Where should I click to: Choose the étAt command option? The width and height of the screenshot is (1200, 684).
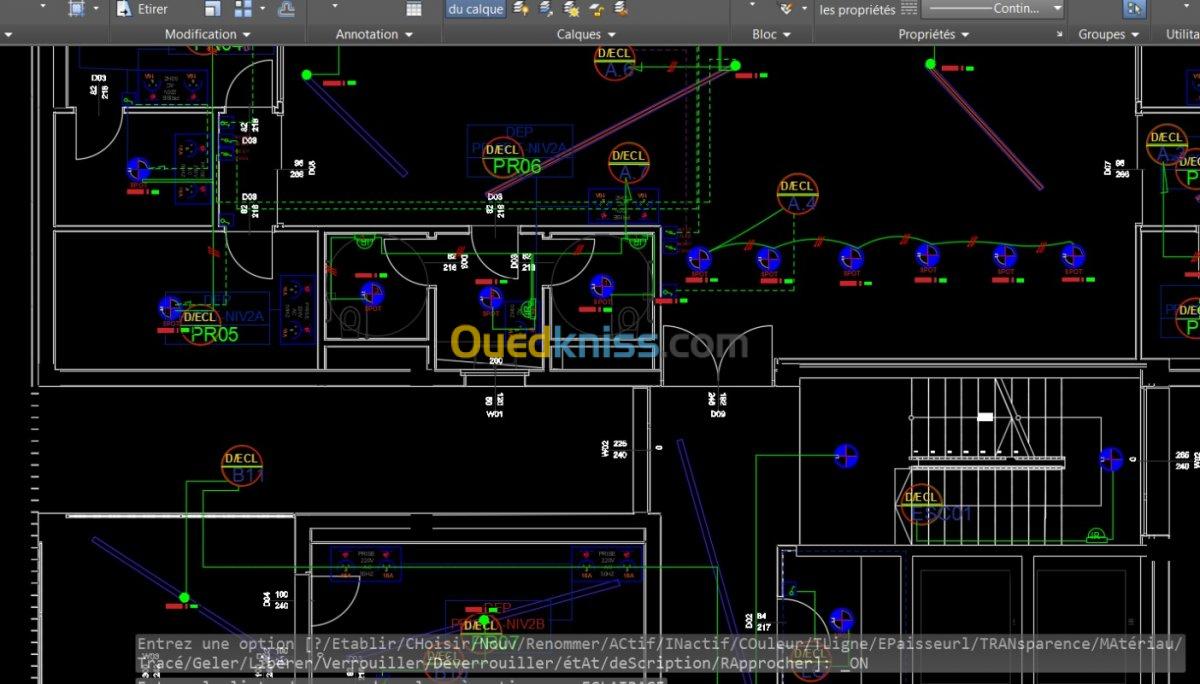pos(581,663)
